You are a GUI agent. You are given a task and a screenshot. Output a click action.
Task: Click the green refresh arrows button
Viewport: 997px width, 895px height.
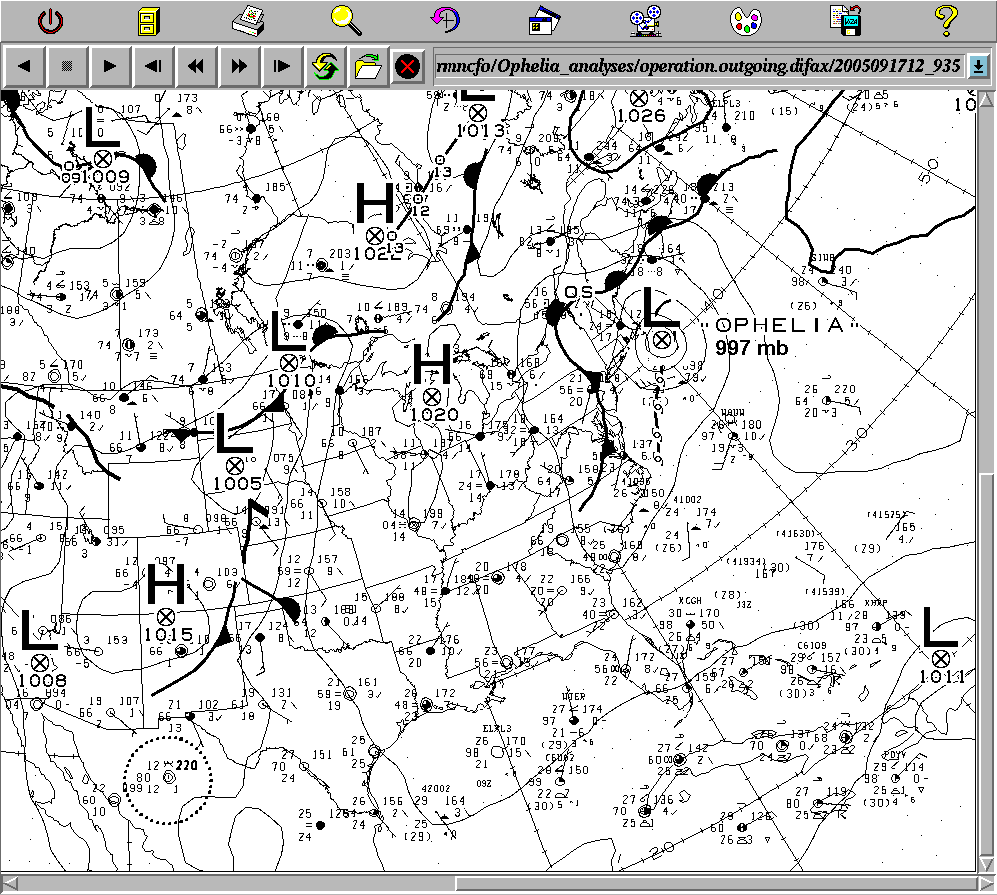324,67
